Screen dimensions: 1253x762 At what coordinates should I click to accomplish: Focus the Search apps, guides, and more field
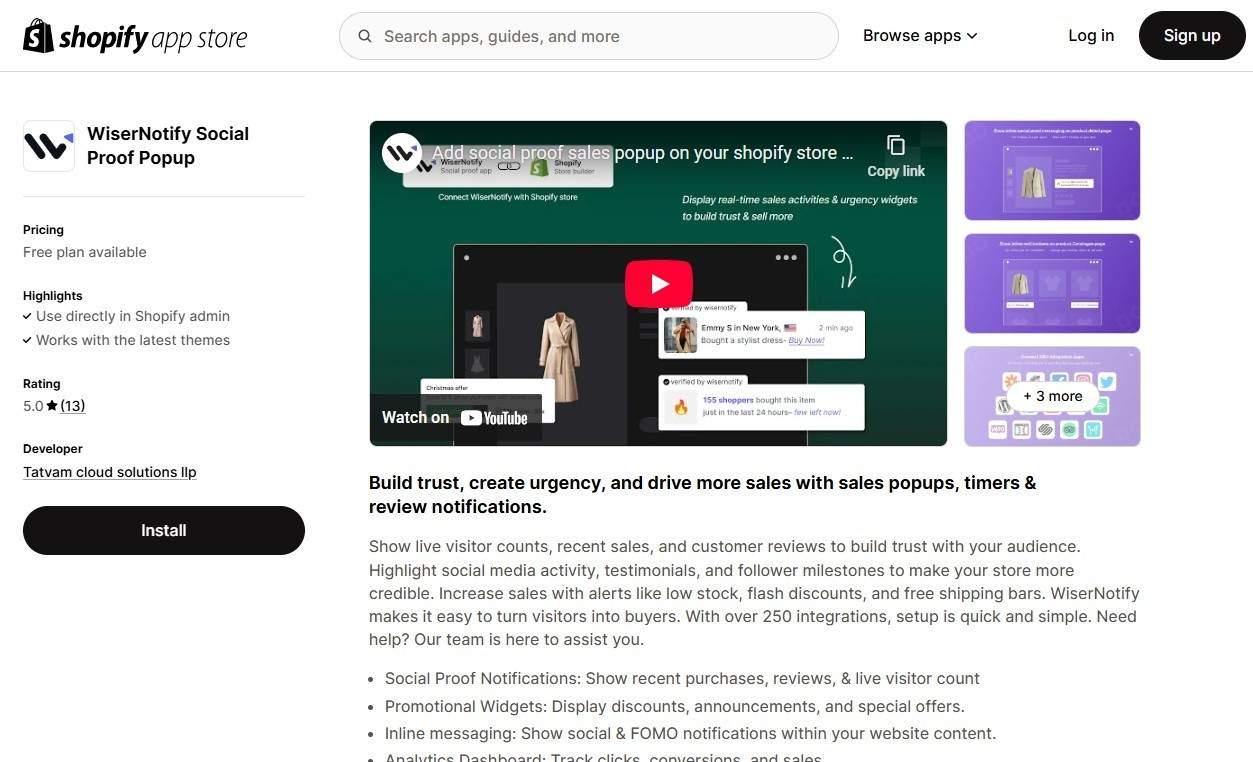(x=588, y=36)
